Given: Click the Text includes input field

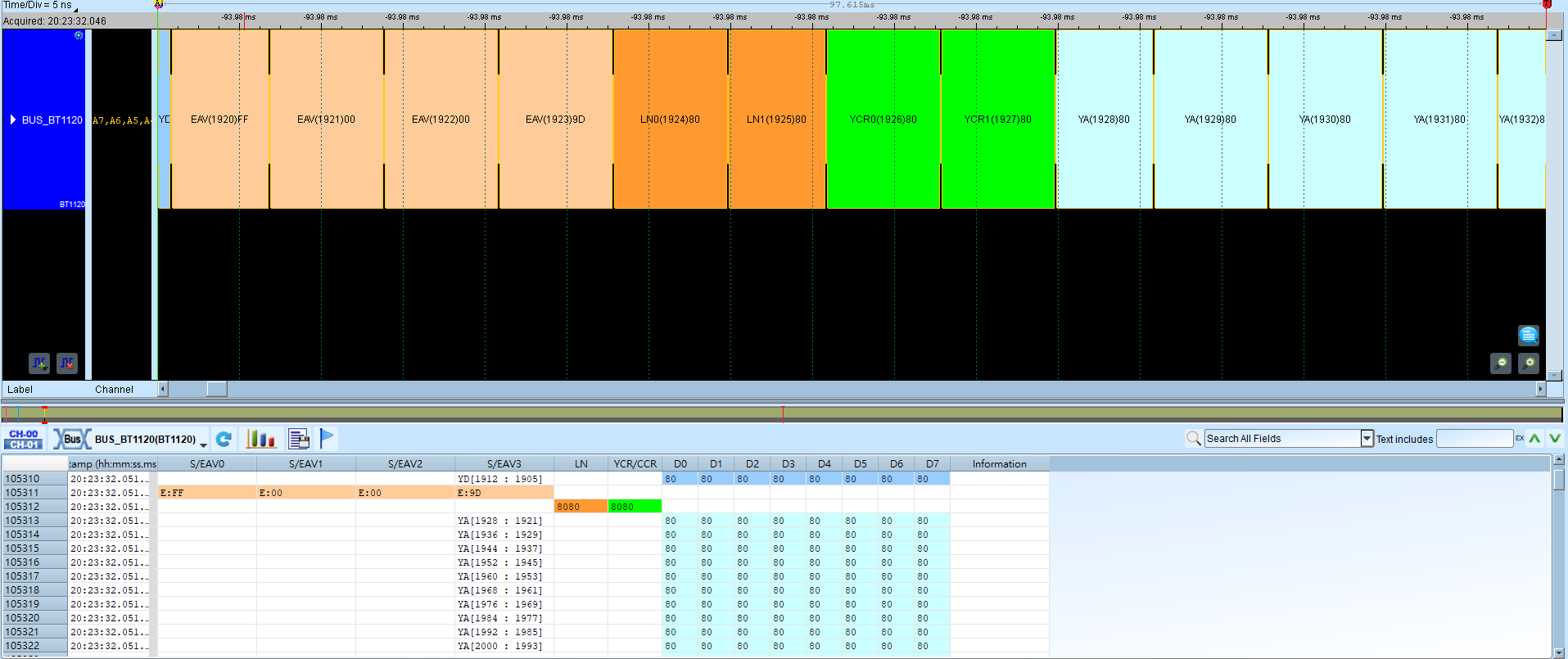Looking at the screenshot, I should (x=1475, y=439).
